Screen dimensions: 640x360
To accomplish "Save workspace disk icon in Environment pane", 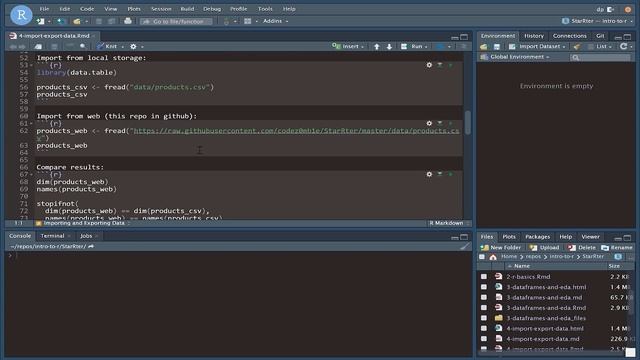I will click(497, 47).
